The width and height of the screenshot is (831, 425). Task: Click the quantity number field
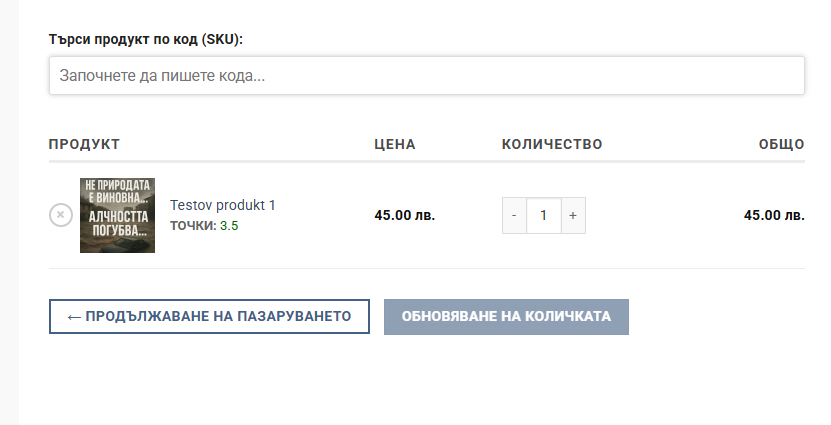(543, 215)
